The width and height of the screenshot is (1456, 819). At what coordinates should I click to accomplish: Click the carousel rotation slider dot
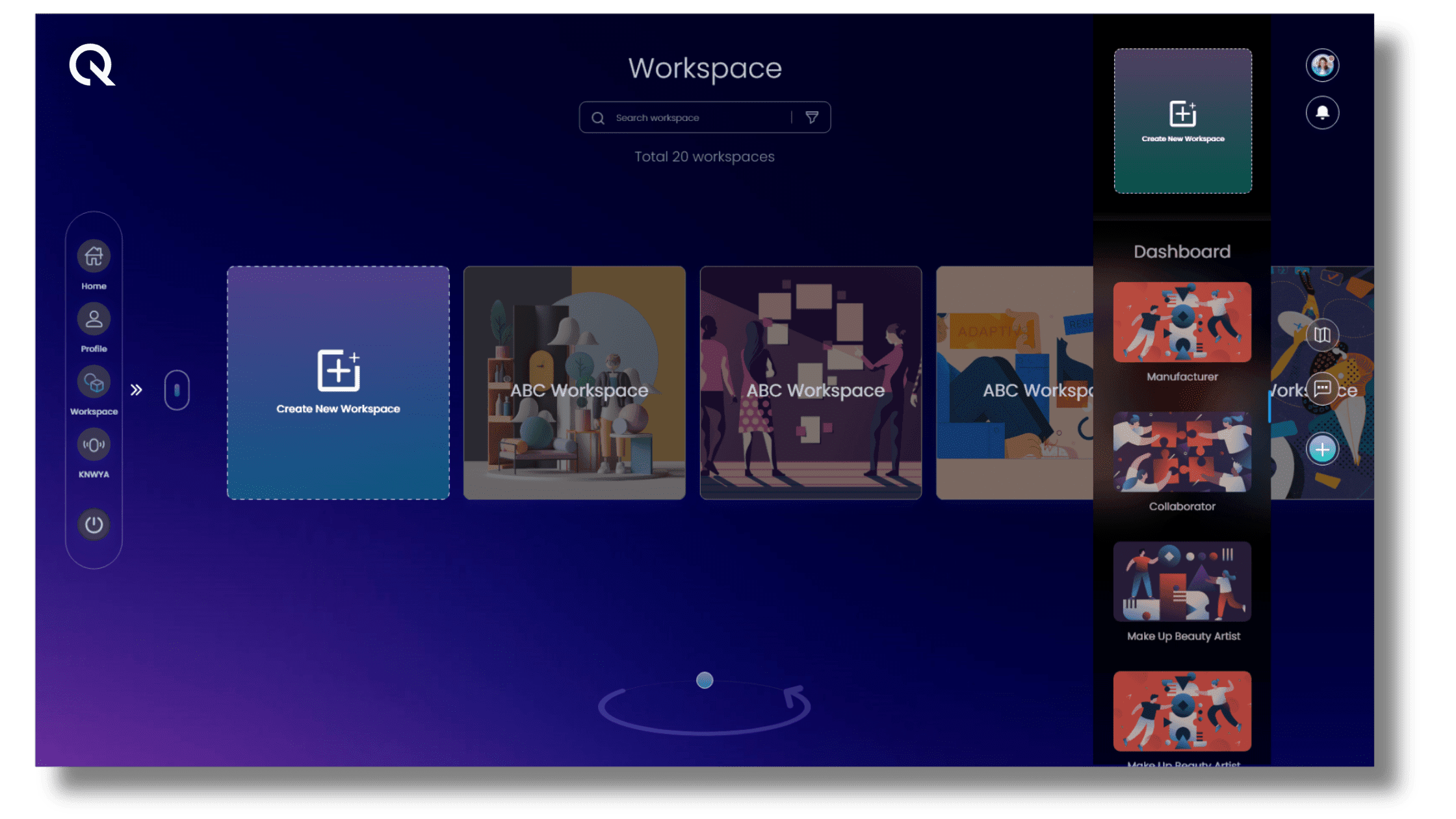click(x=705, y=681)
